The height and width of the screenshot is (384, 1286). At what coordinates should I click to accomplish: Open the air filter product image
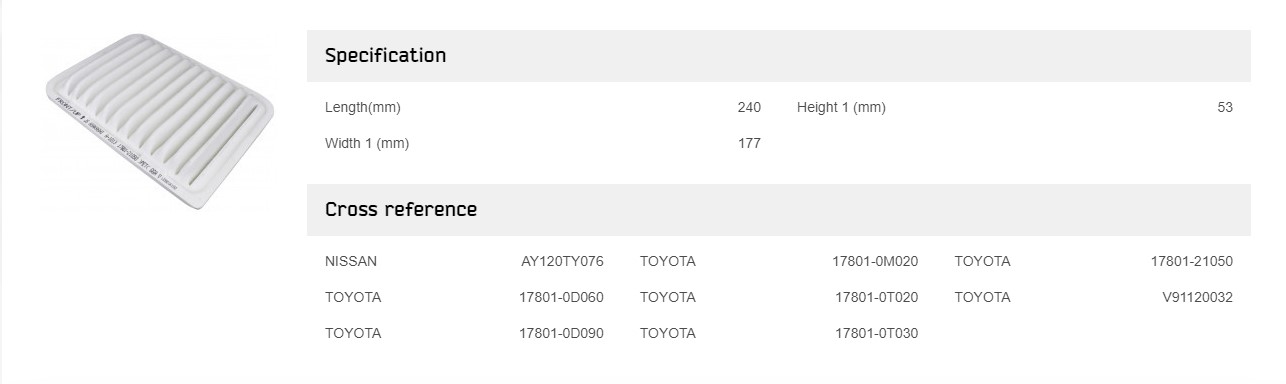pos(160,121)
